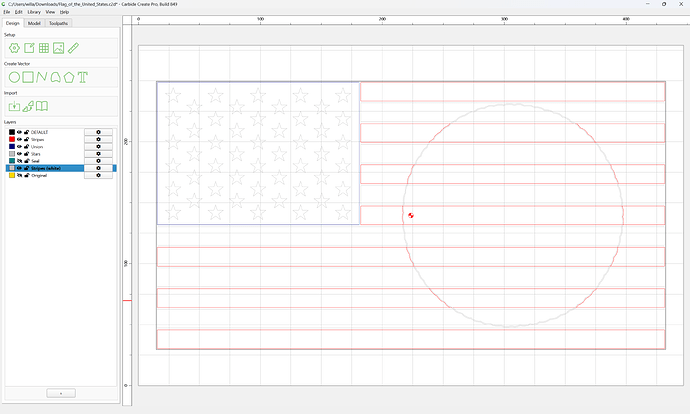Select the Circle vector tool
The height and width of the screenshot is (414, 690).
(x=14, y=77)
